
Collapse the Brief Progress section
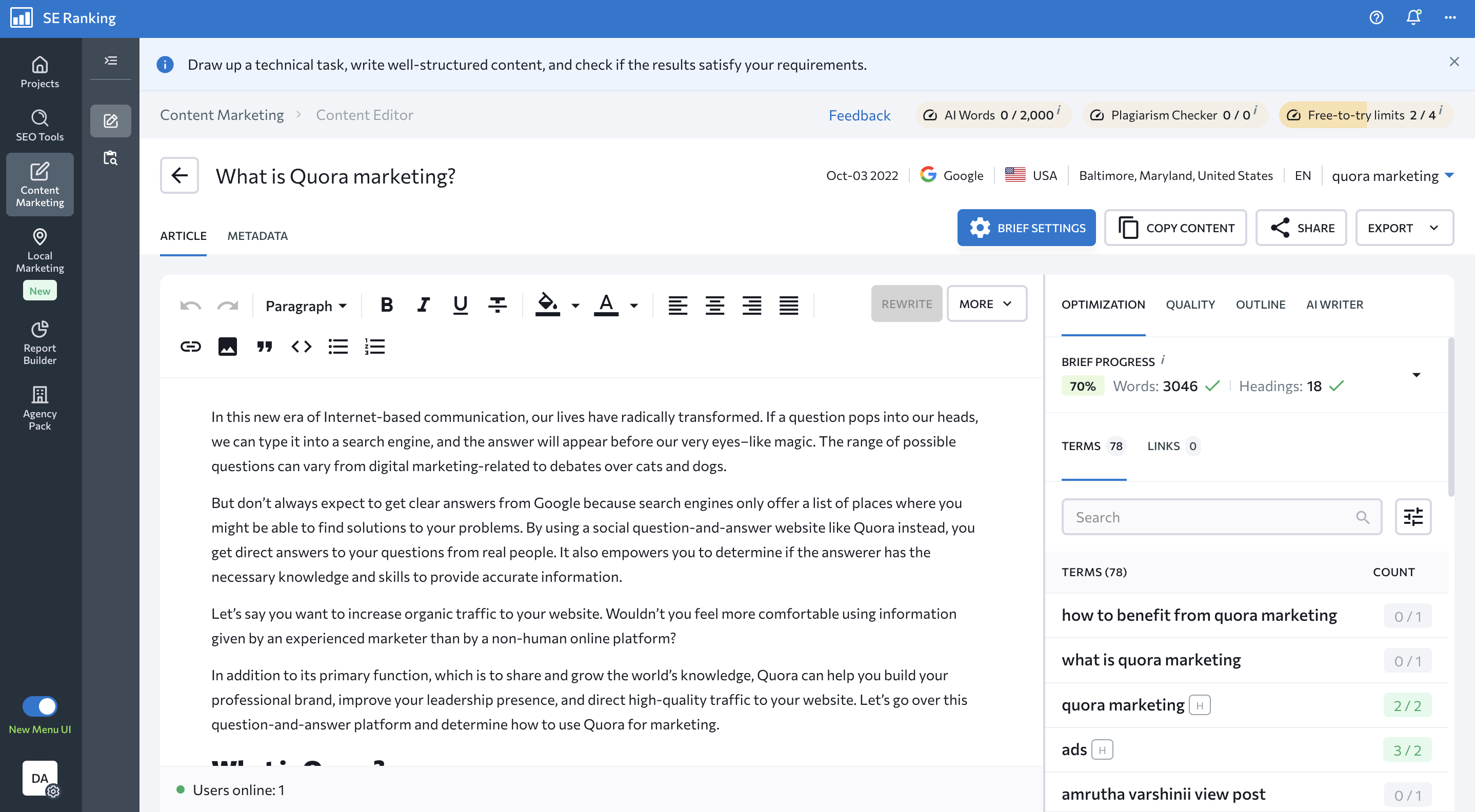(x=1417, y=374)
